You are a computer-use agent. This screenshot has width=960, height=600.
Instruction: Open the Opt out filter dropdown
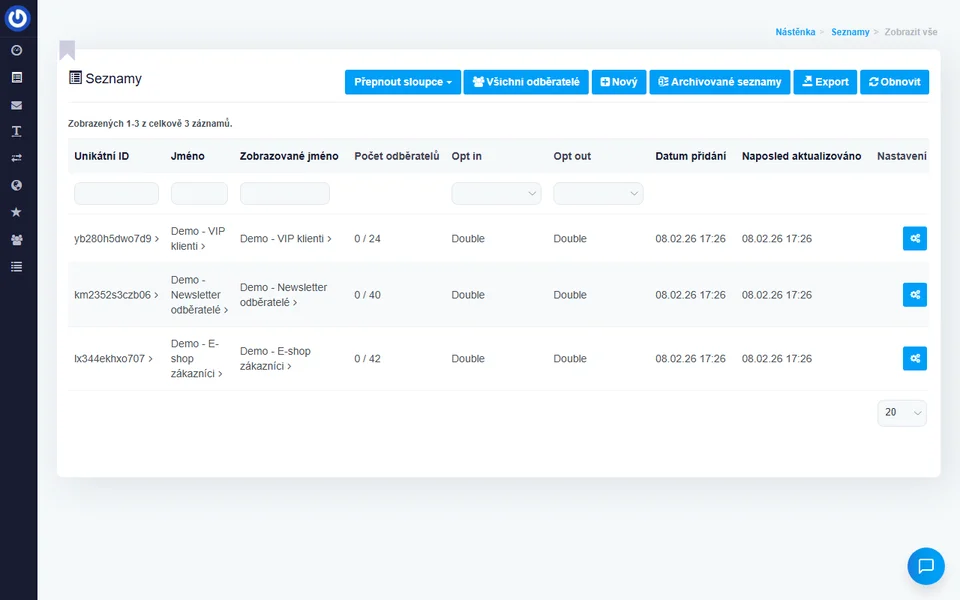pos(598,194)
